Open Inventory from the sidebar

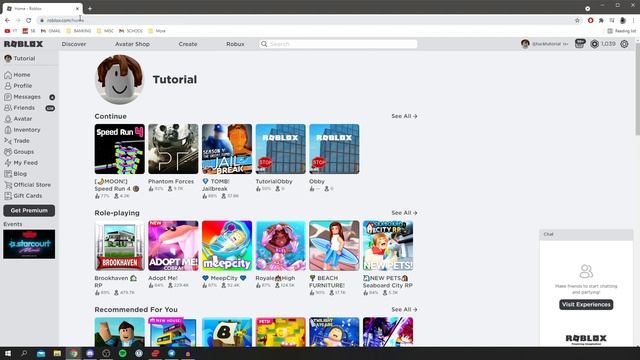click(x=22, y=130)
